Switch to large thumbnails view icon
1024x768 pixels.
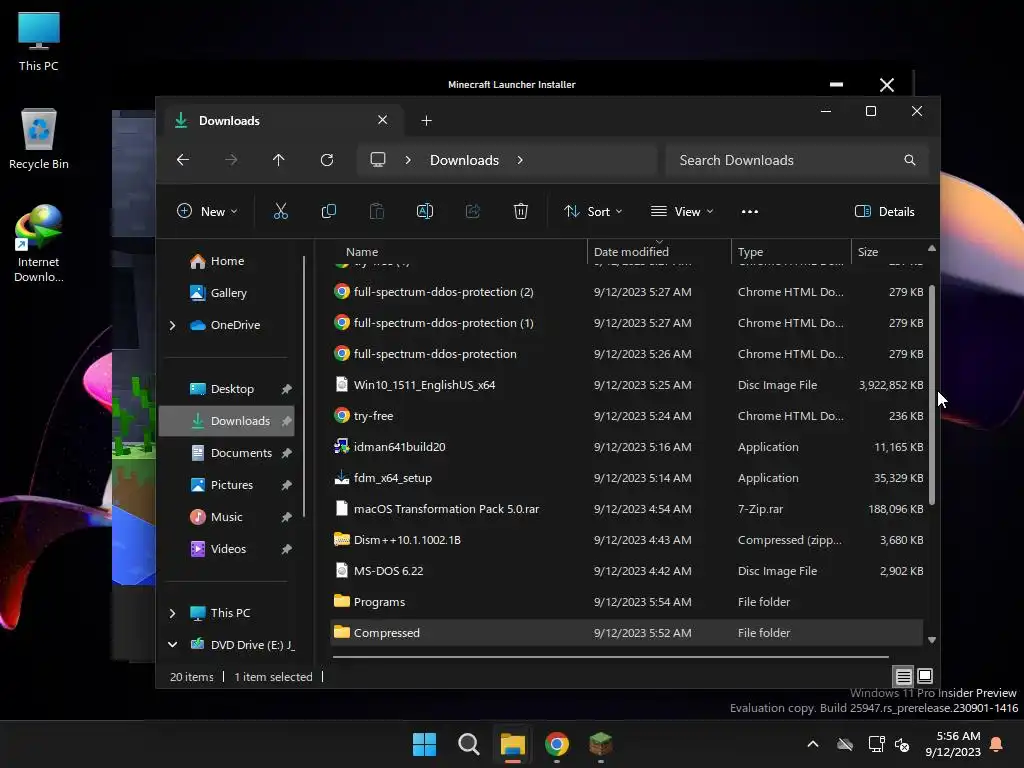(x=925, y=677)
